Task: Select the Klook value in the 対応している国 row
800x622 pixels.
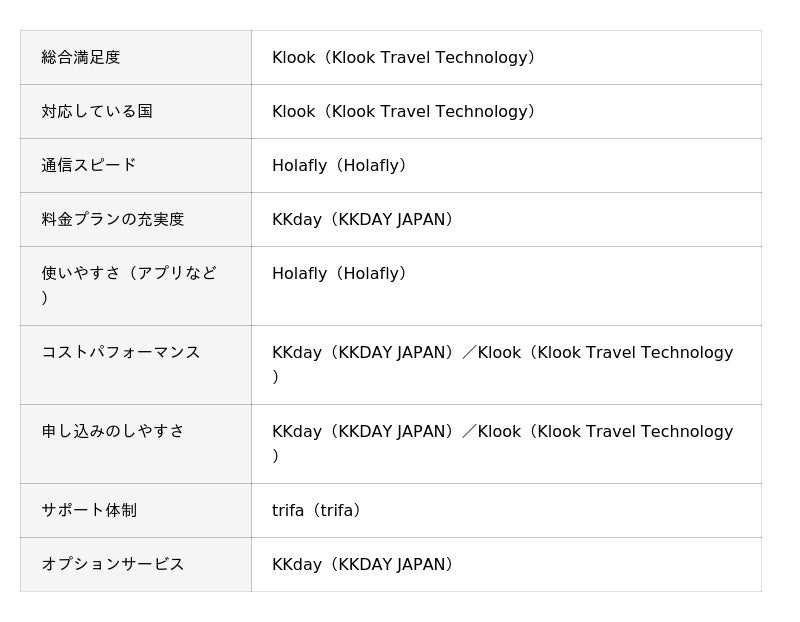Action: 404,112
